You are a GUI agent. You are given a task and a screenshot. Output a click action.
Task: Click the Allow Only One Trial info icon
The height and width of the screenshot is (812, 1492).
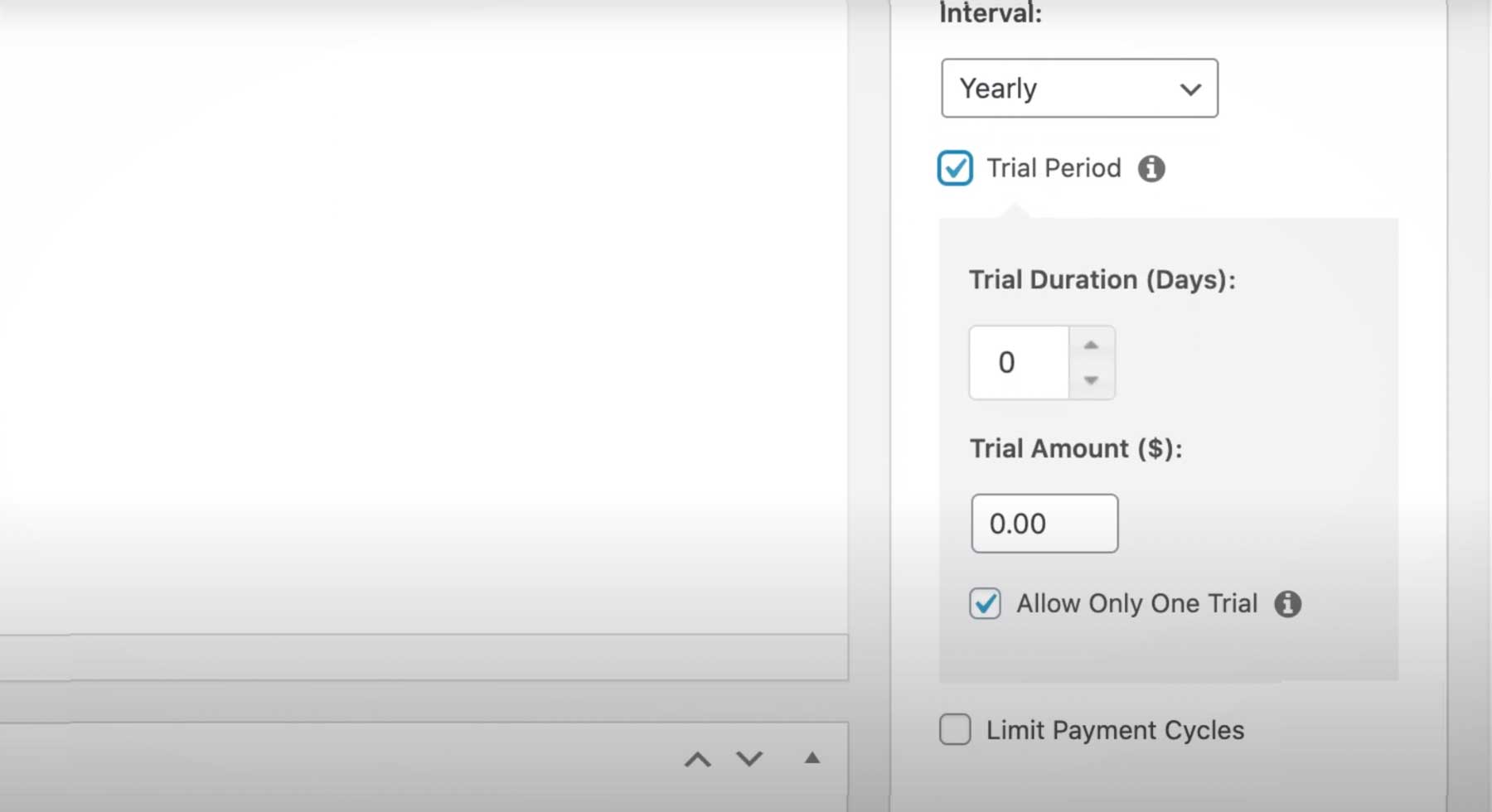tap(1288, 604)
